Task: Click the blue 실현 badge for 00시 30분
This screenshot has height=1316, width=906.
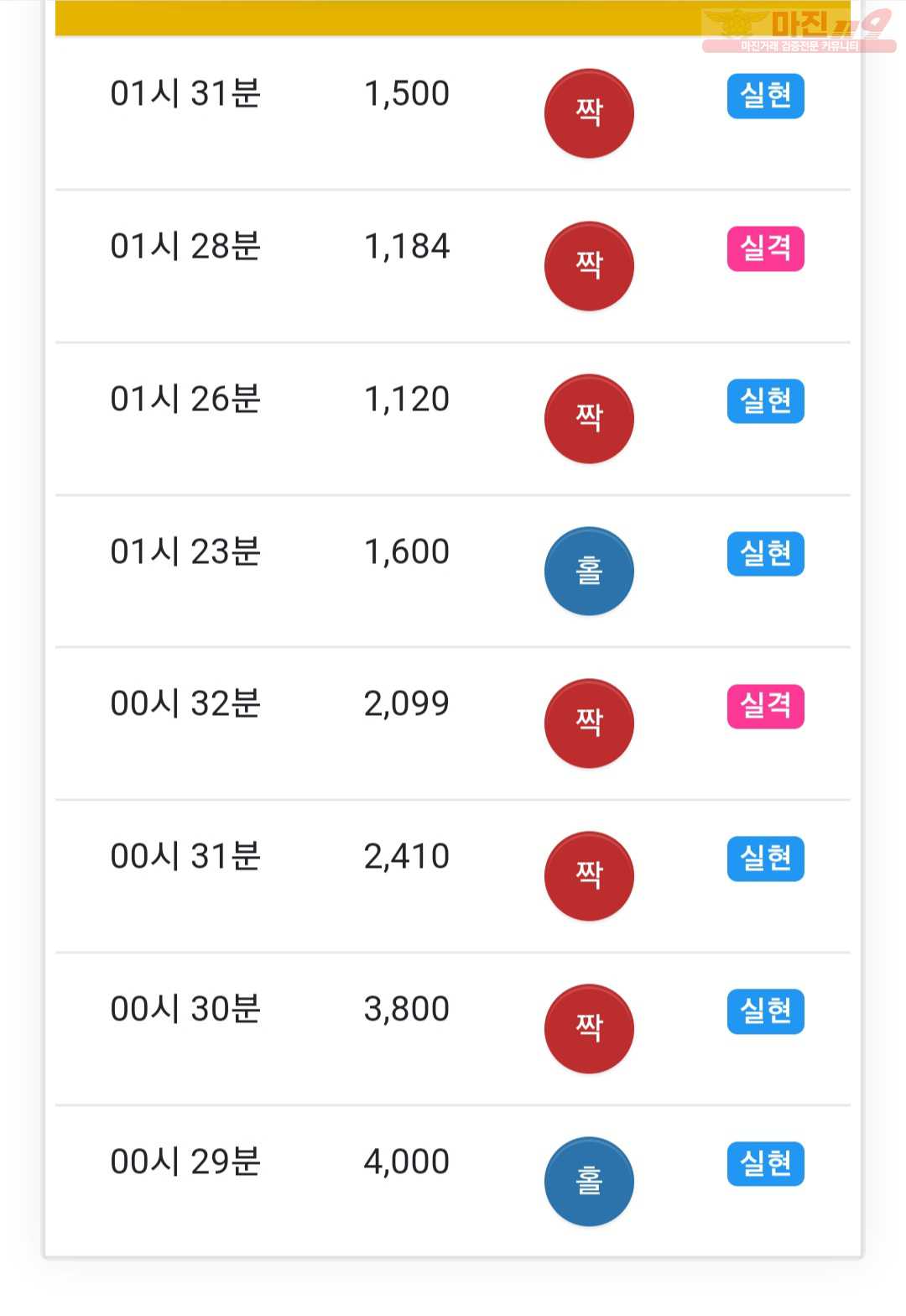Action: coord(765,1011)
